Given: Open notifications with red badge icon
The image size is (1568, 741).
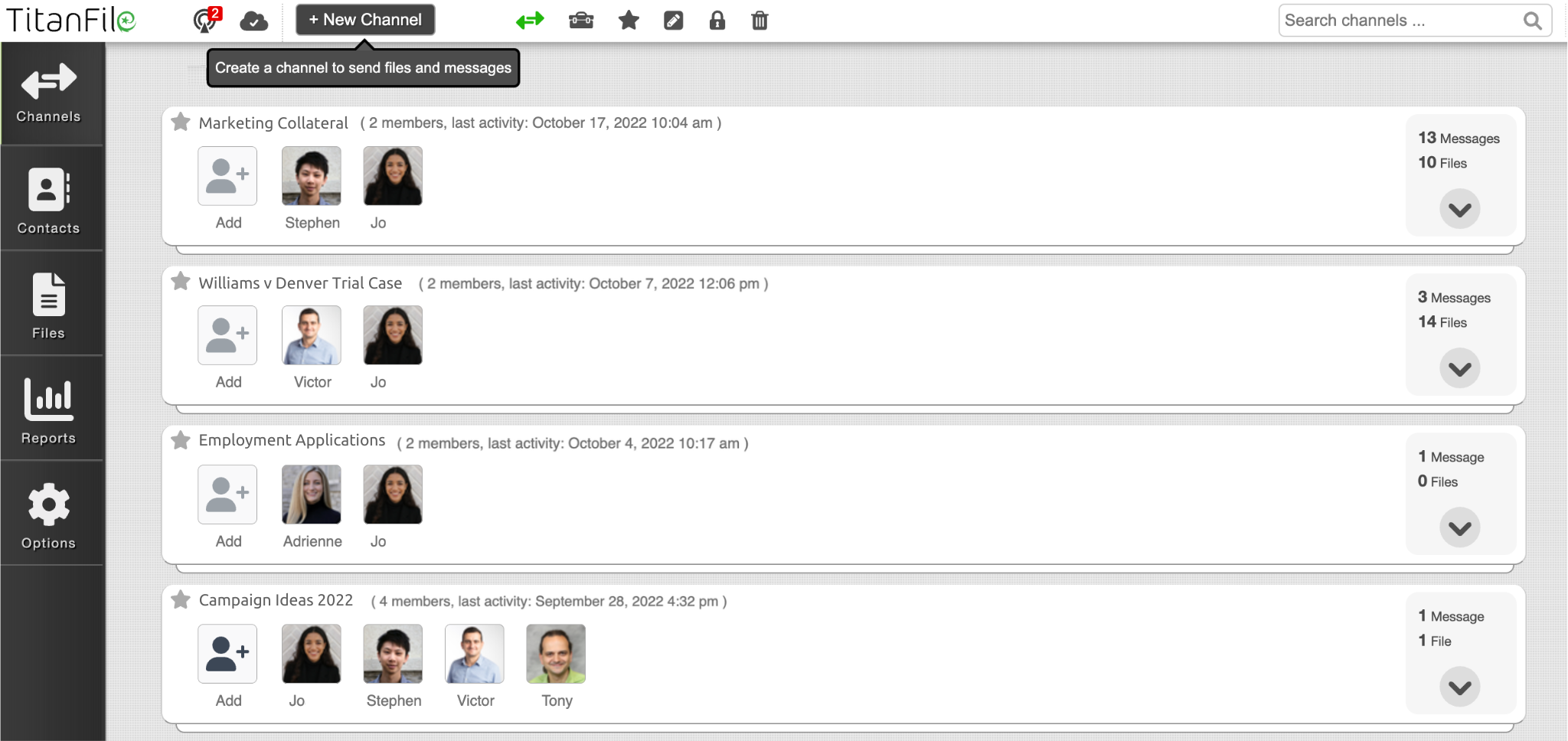Looking at the screenshot, I should pyautogui.click(x=206, y=20).
